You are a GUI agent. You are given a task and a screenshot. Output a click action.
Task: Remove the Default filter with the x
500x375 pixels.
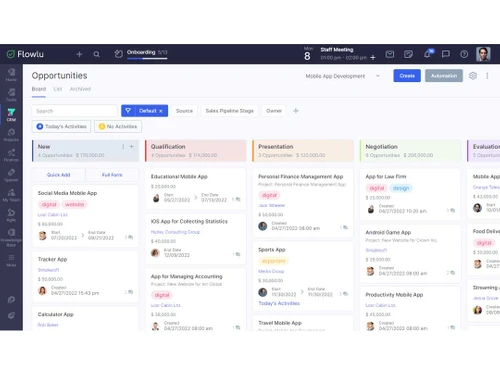pos(161,111)
